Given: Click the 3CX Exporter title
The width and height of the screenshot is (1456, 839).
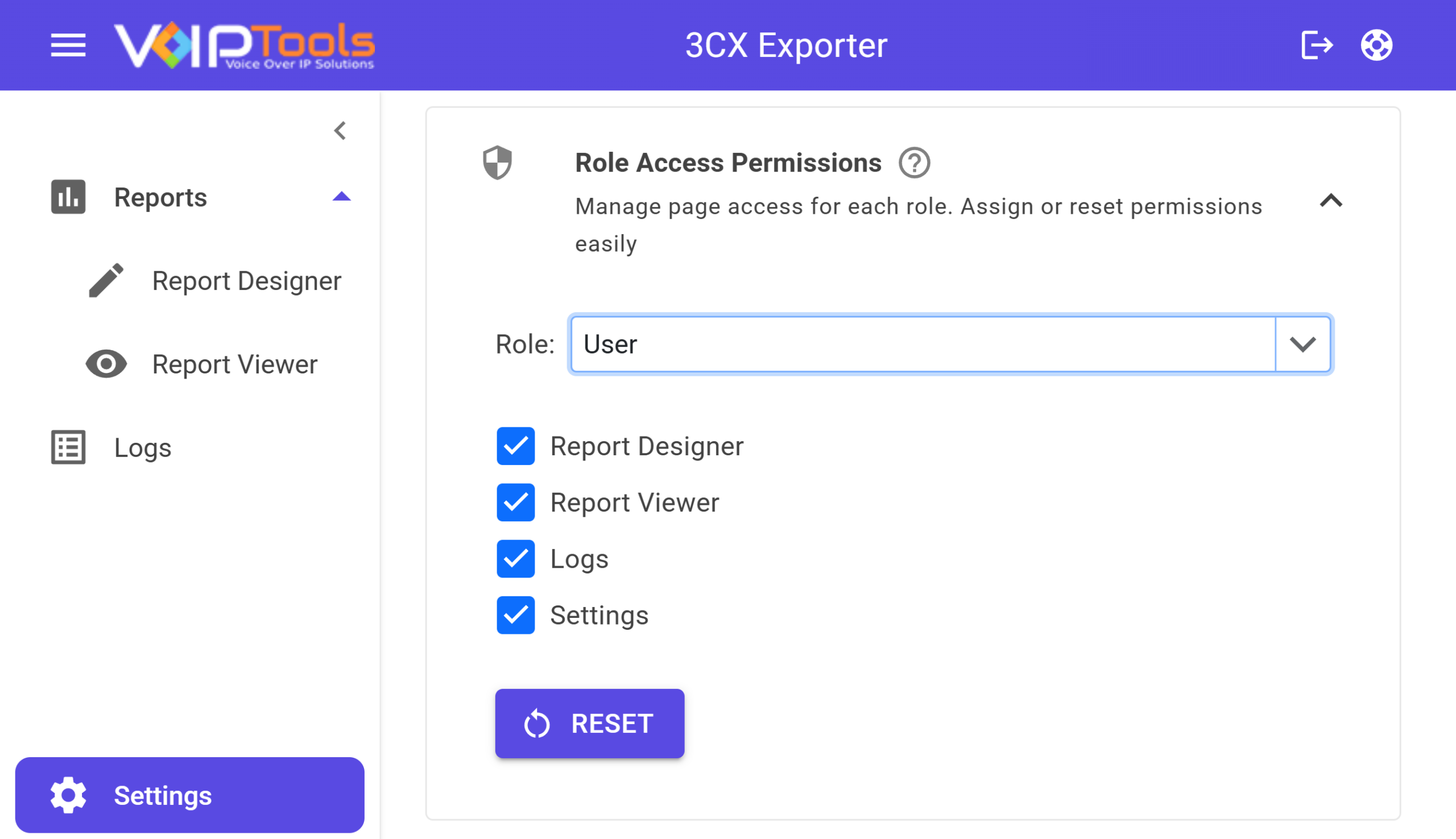Looking at the screenshot, I should (785, 45).
